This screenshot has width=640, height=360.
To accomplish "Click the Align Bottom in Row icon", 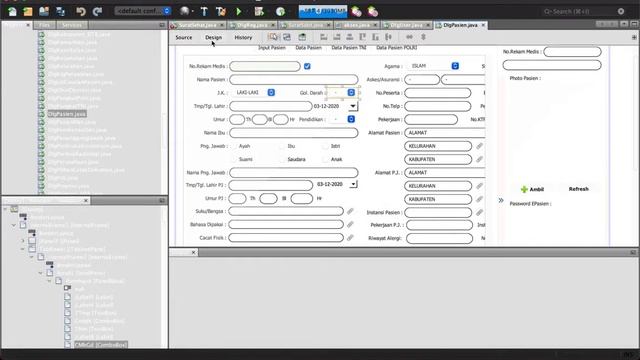I will [376, 37].
